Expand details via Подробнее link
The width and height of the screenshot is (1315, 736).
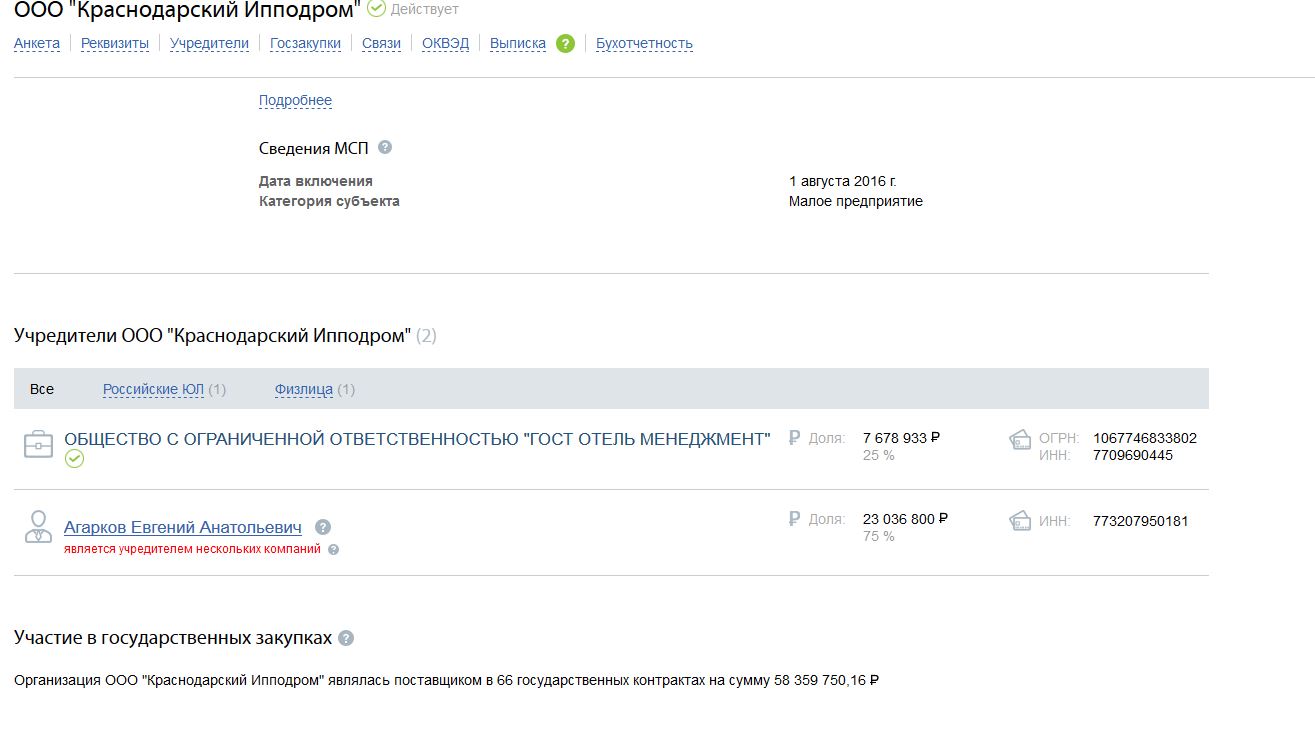click(x=295, y=100)
